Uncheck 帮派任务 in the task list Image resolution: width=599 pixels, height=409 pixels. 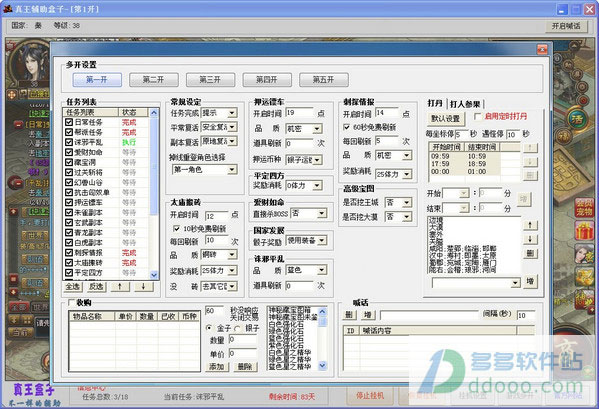tap(69, 132)
